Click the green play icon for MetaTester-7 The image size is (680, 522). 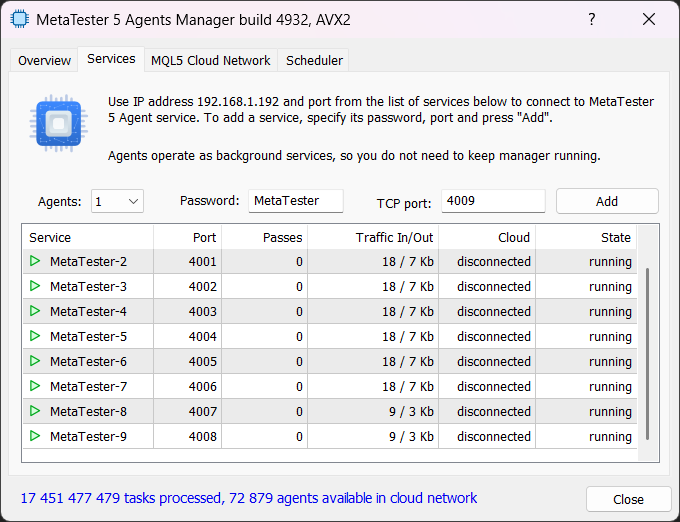click(x=35, y=386)
